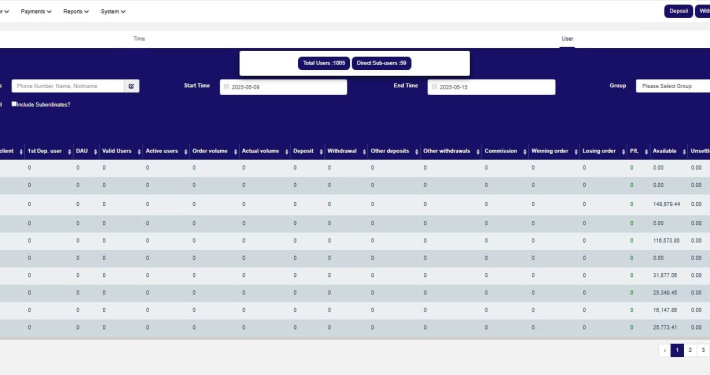
Task: Switch to the User tab
Action: [x=567, y=39]
